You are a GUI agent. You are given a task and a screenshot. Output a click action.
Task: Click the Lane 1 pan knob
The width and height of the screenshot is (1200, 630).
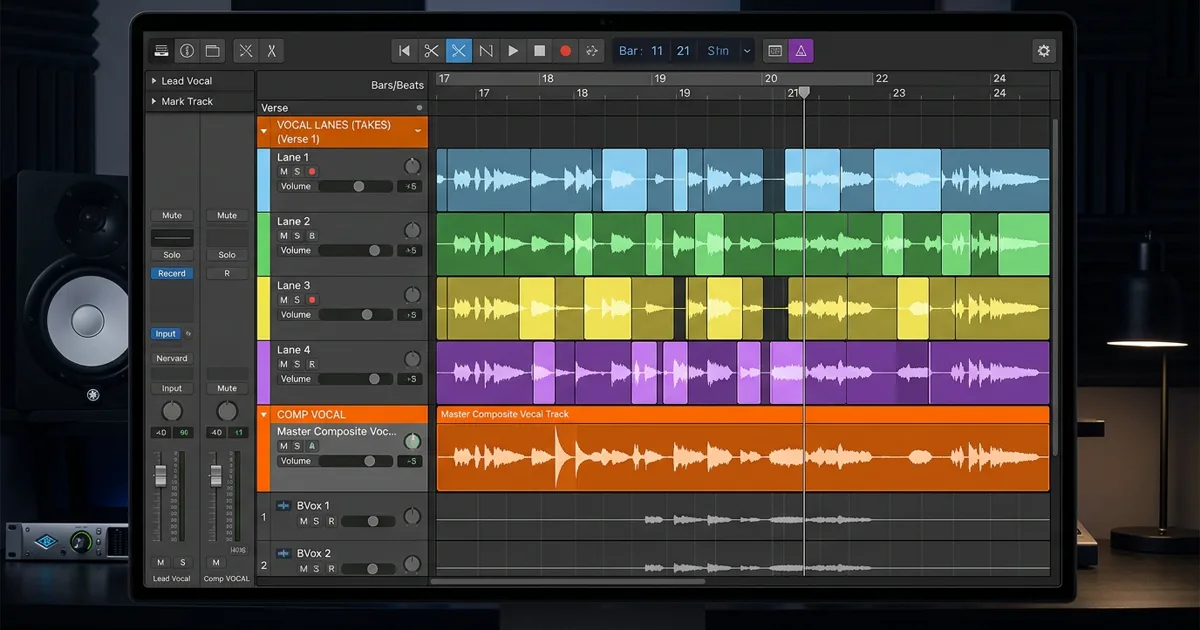coord(412,166)
